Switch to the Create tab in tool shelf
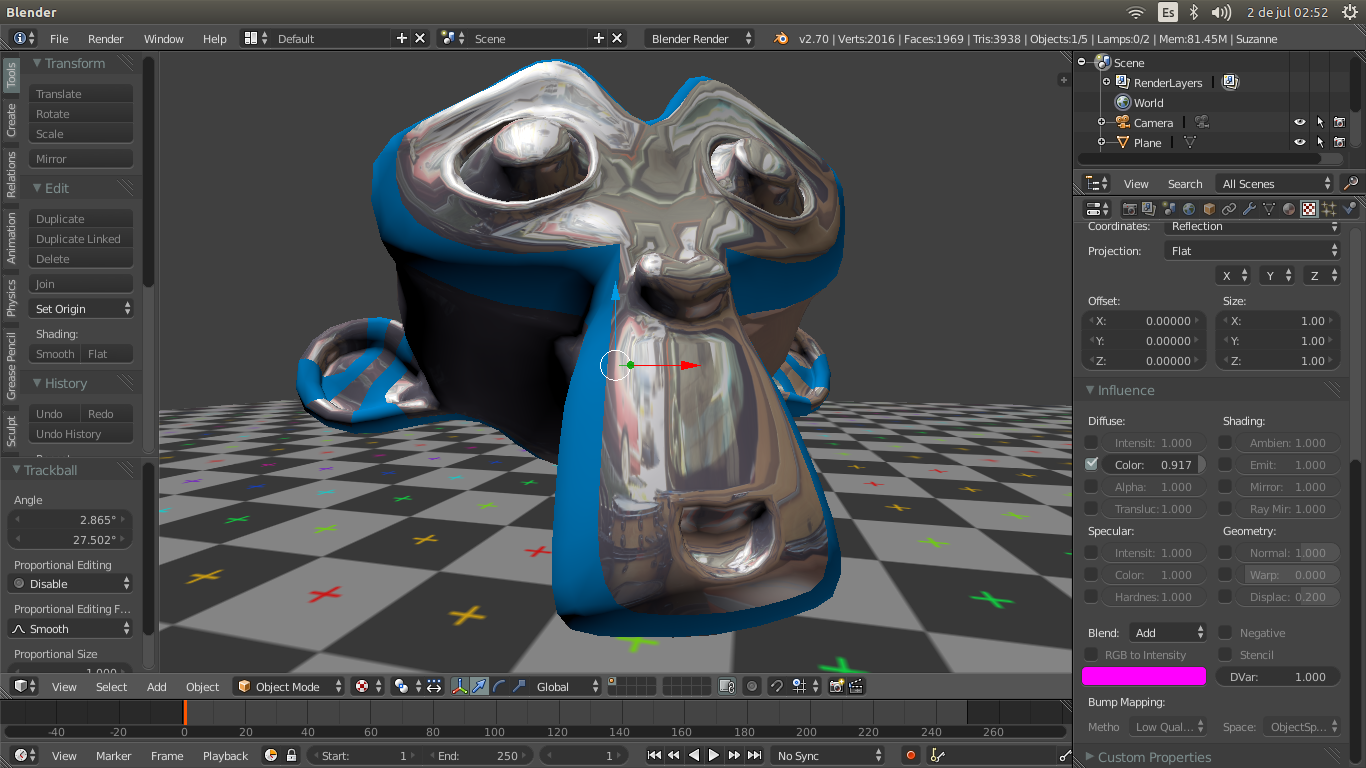The width and height of the screenshot is (1366, 768). [x=11, y=120]
